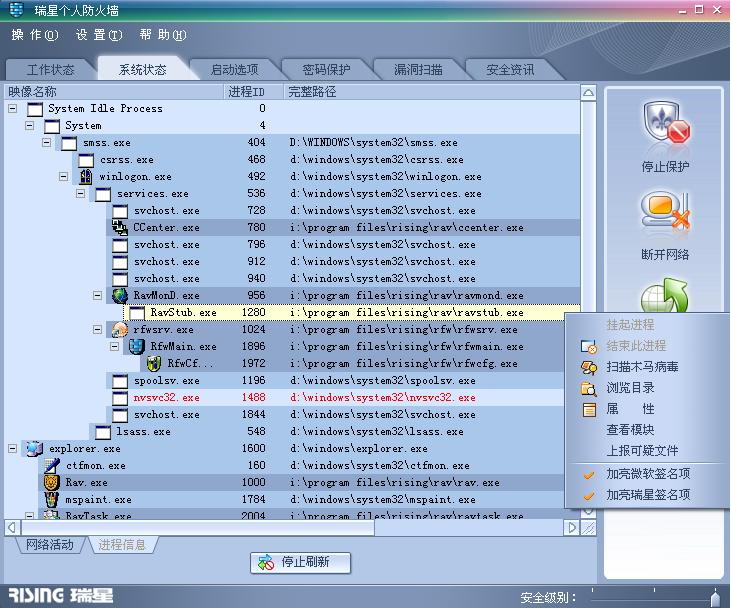
Task: Click the browse directory folder icon
Action: coord(589,388)
